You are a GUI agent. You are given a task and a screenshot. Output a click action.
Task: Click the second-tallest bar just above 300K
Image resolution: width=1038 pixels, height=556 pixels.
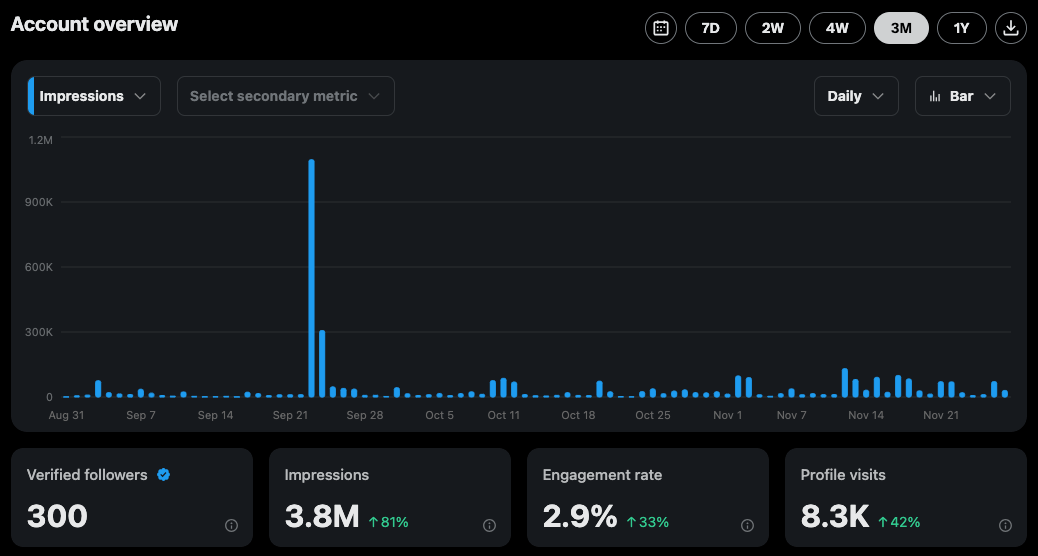(x=322, y=363)
